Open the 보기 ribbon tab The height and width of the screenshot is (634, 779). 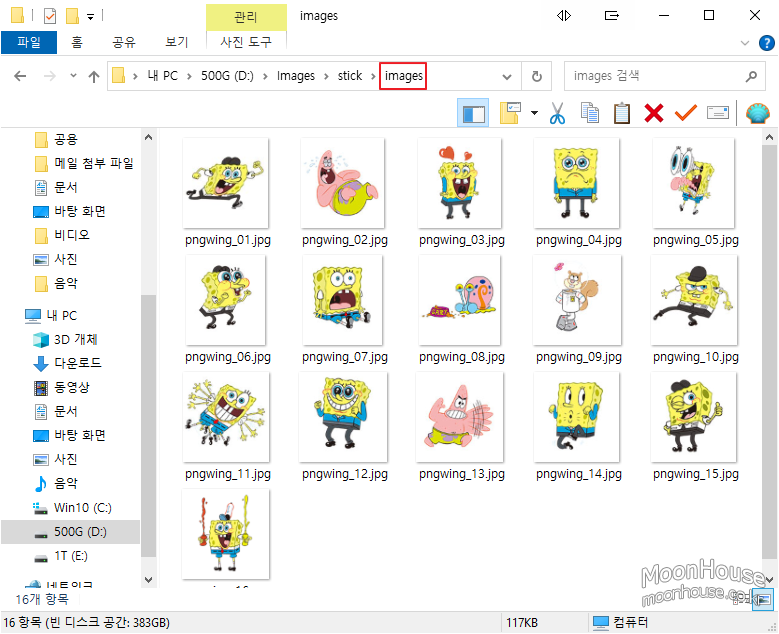[x=176, y=42]
